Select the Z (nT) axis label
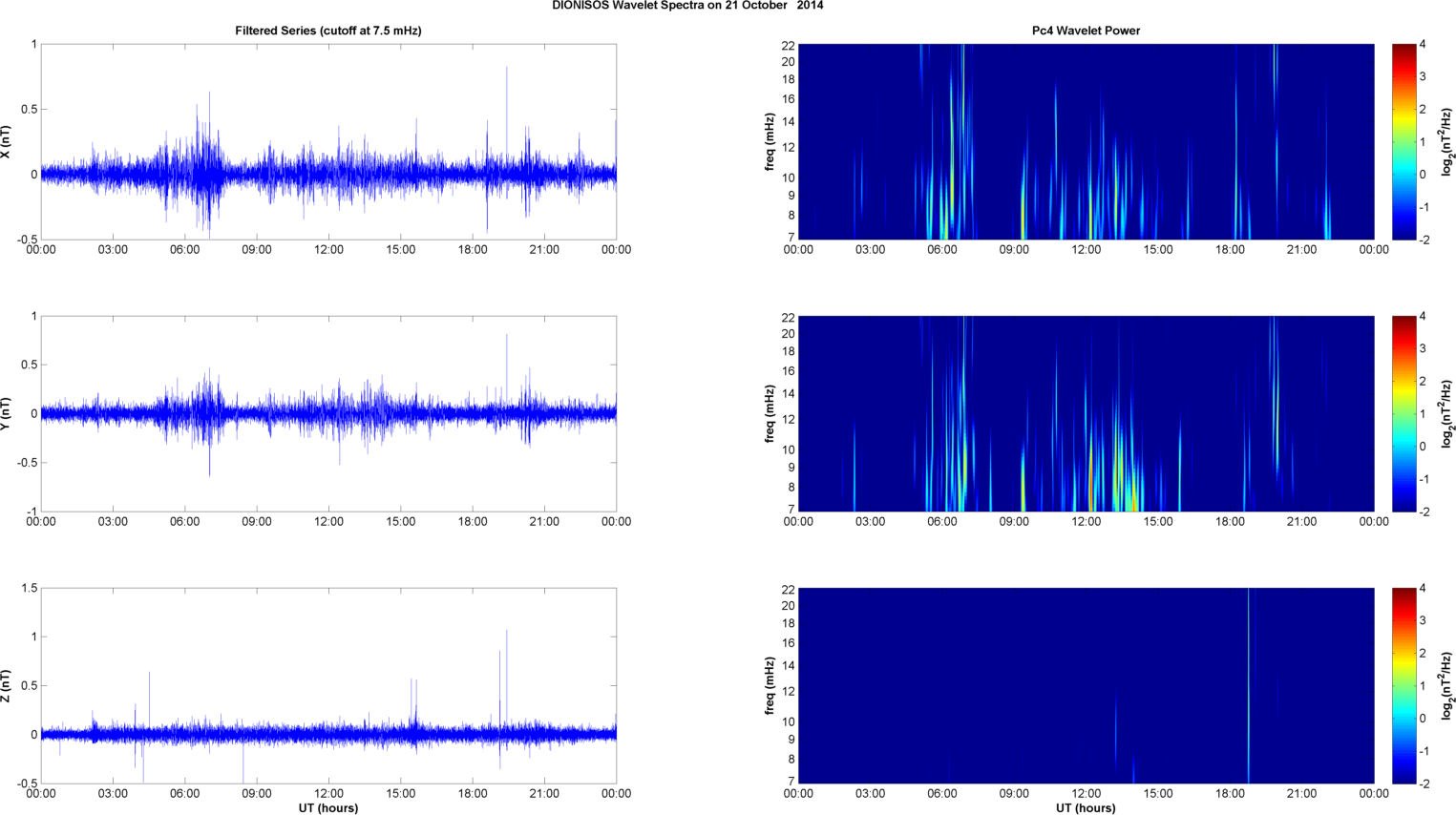The image size is (1456, 815). (x=8, y=686)
